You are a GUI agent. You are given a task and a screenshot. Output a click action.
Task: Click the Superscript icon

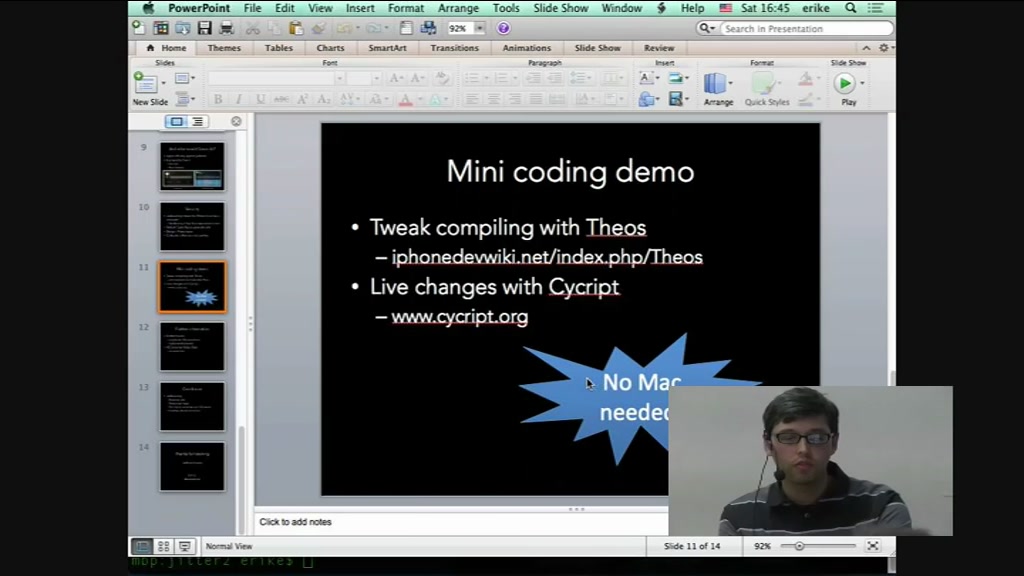click(302, 99)
